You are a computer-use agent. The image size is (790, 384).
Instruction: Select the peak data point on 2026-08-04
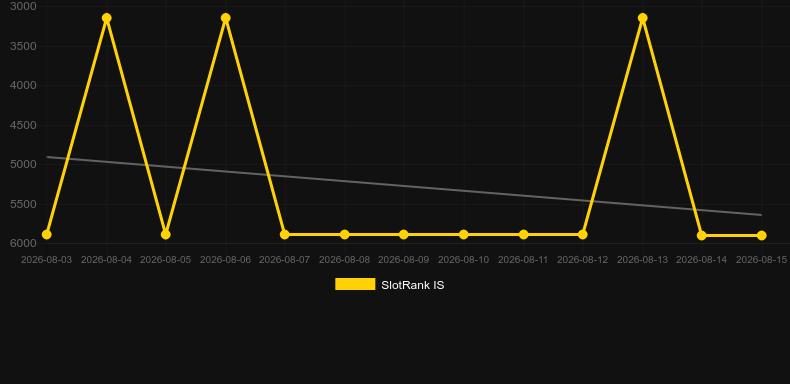(x=106, y=18)
